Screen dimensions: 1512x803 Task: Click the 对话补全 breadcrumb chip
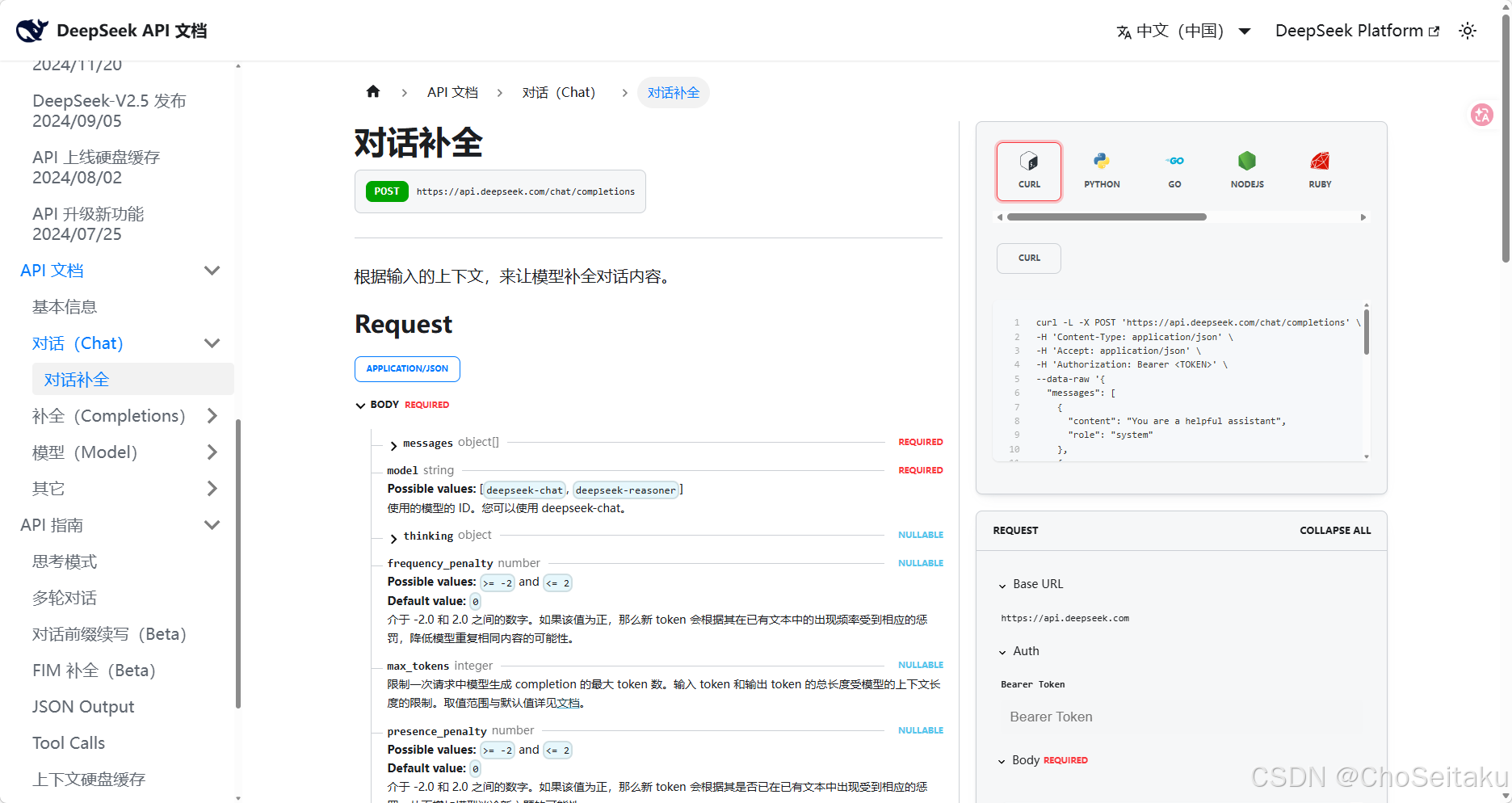pos(674,92)
